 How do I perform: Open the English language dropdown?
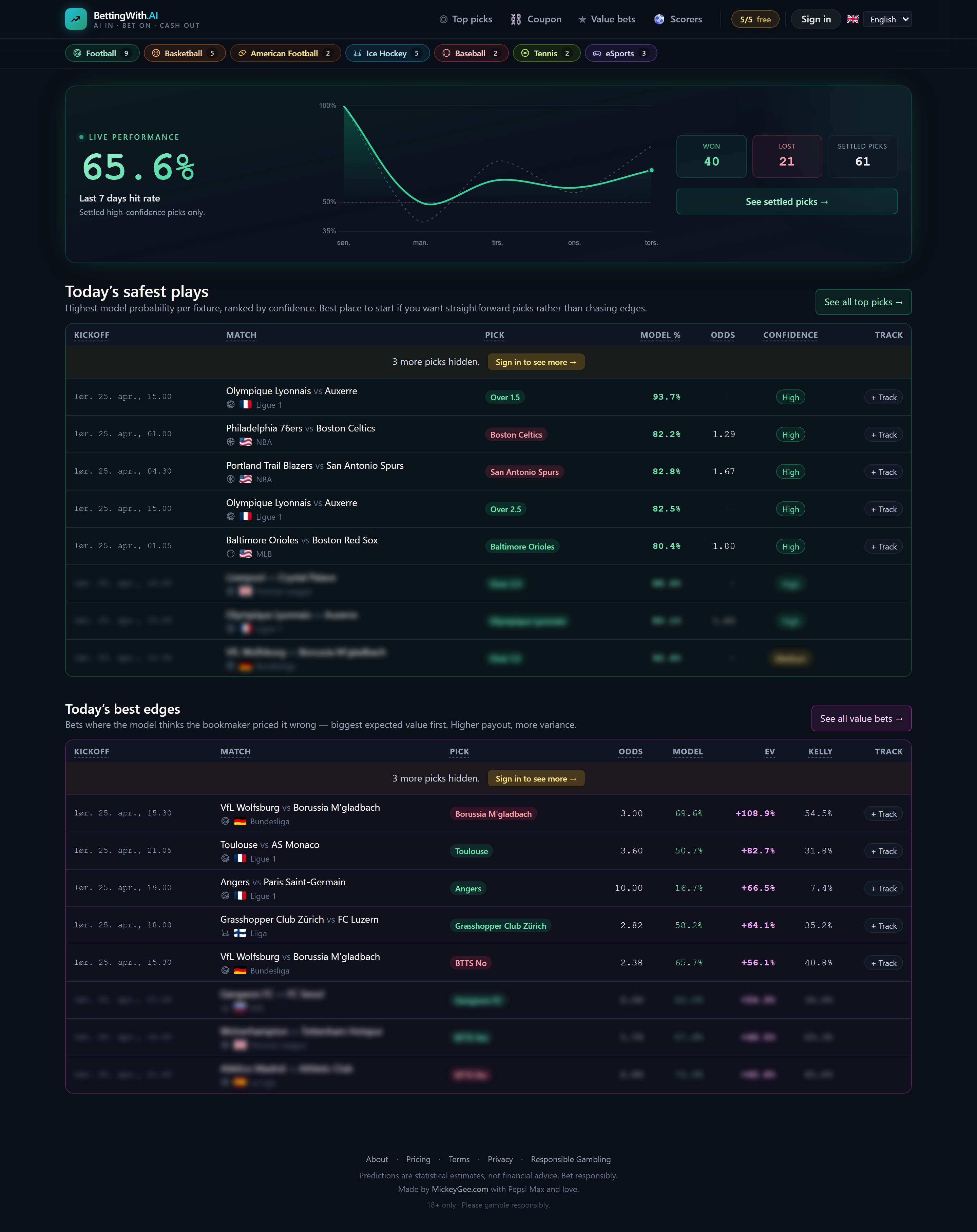tap(887, 19)
